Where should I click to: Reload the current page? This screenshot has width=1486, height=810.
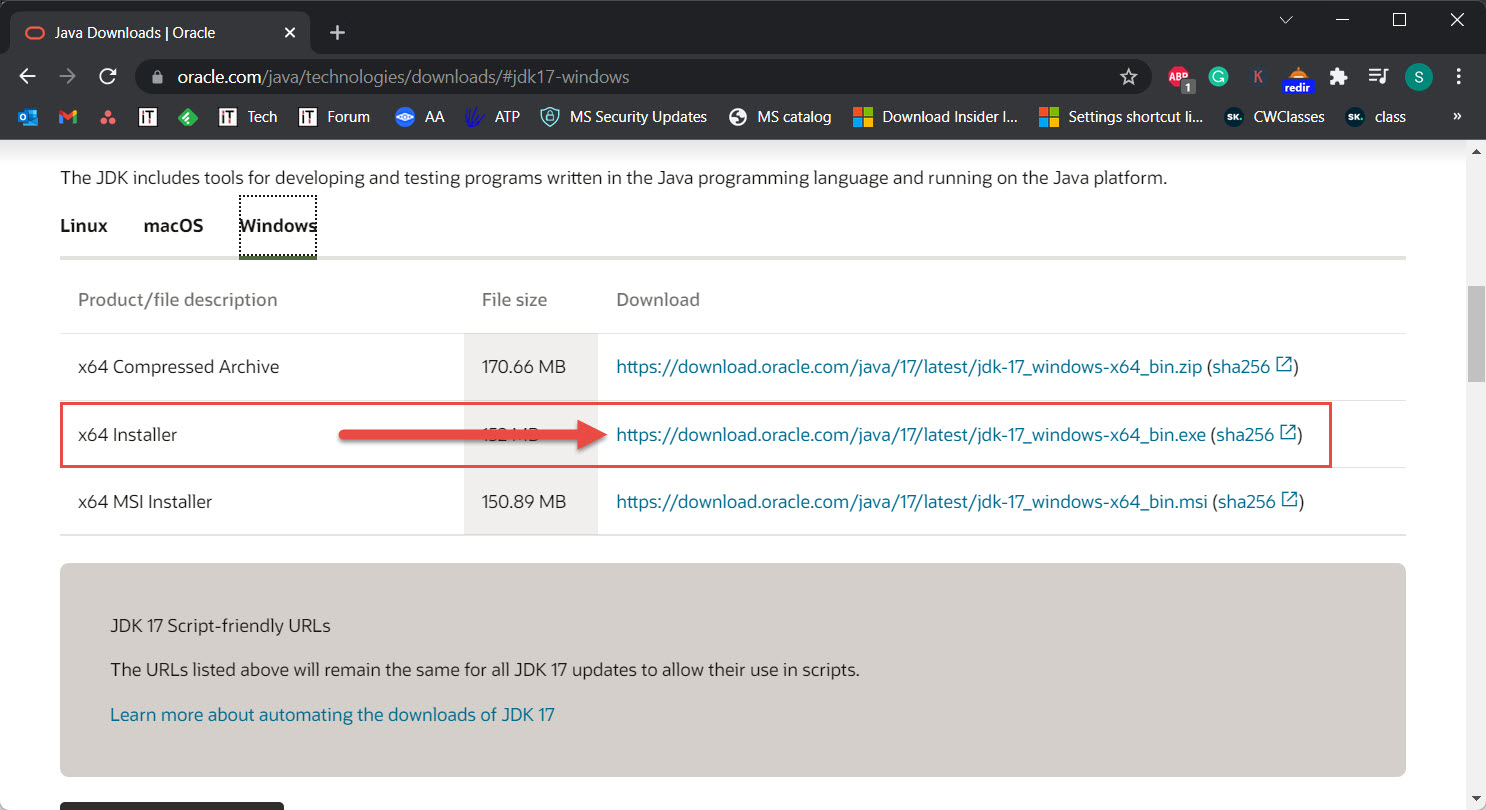[x=108, y=76]
